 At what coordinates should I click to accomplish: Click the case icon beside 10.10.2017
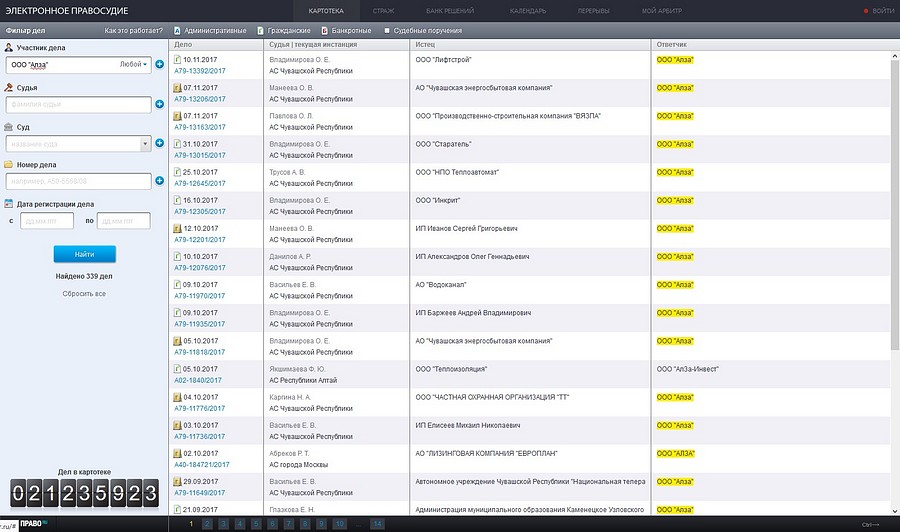point(178,257)
